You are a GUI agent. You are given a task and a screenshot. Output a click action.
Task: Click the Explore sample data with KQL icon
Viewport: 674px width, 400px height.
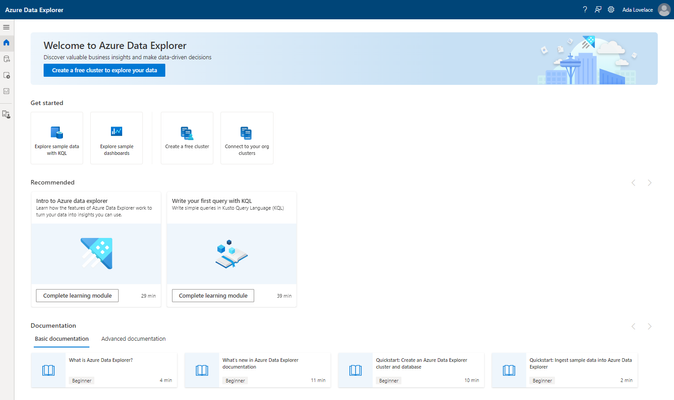point(57,132)
